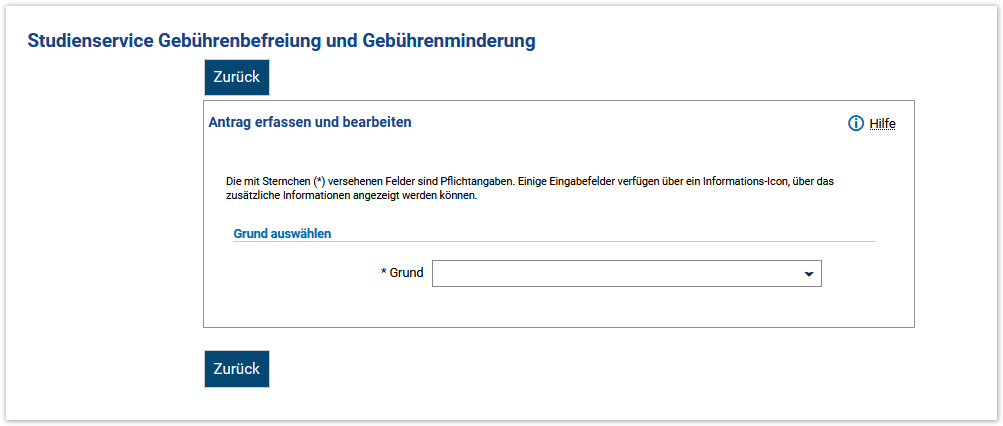The image size is (1003, 426).
Task: Click the 'Grund auswählen' section heading
Action: 282,233
